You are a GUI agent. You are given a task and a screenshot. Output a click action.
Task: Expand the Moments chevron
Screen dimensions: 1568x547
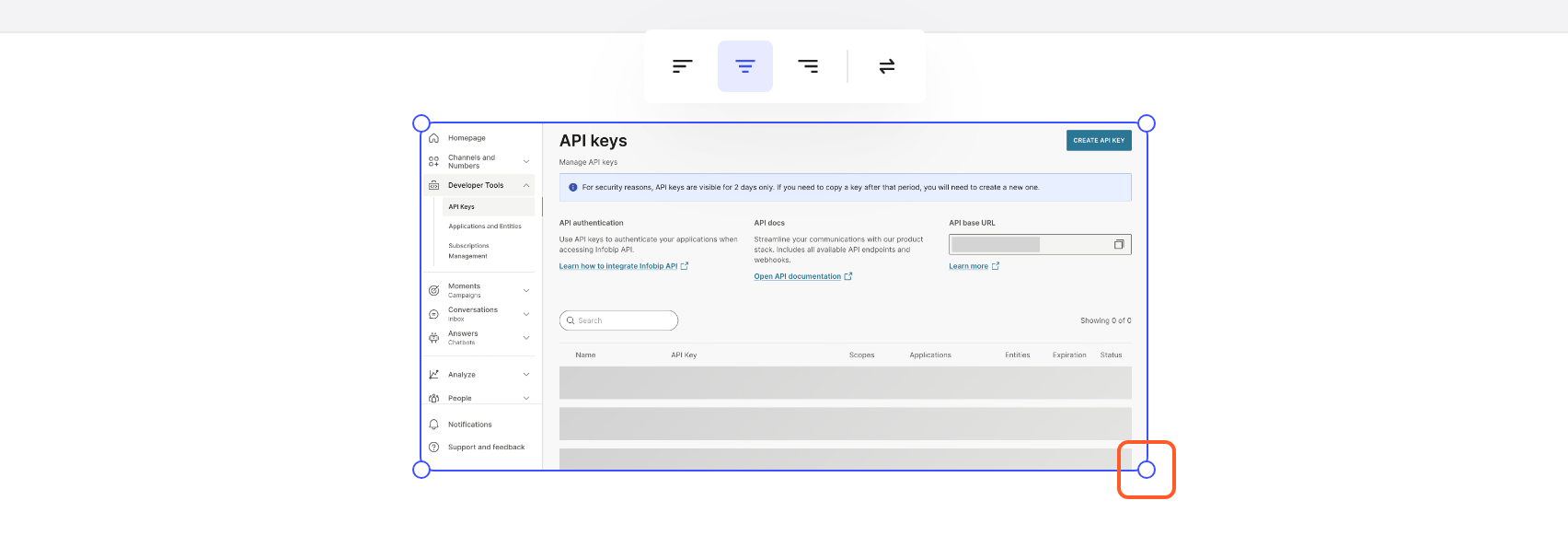click(526, 290)
